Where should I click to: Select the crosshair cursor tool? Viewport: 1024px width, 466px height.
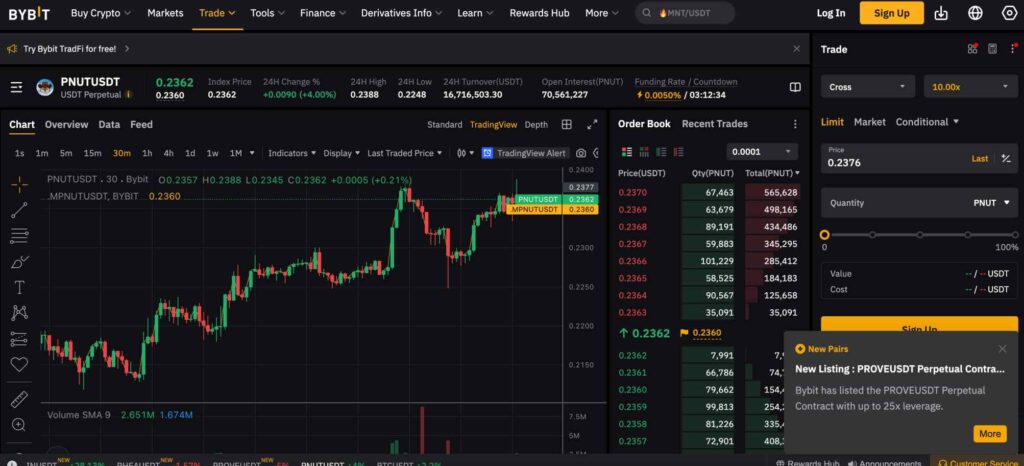(20, 185)
